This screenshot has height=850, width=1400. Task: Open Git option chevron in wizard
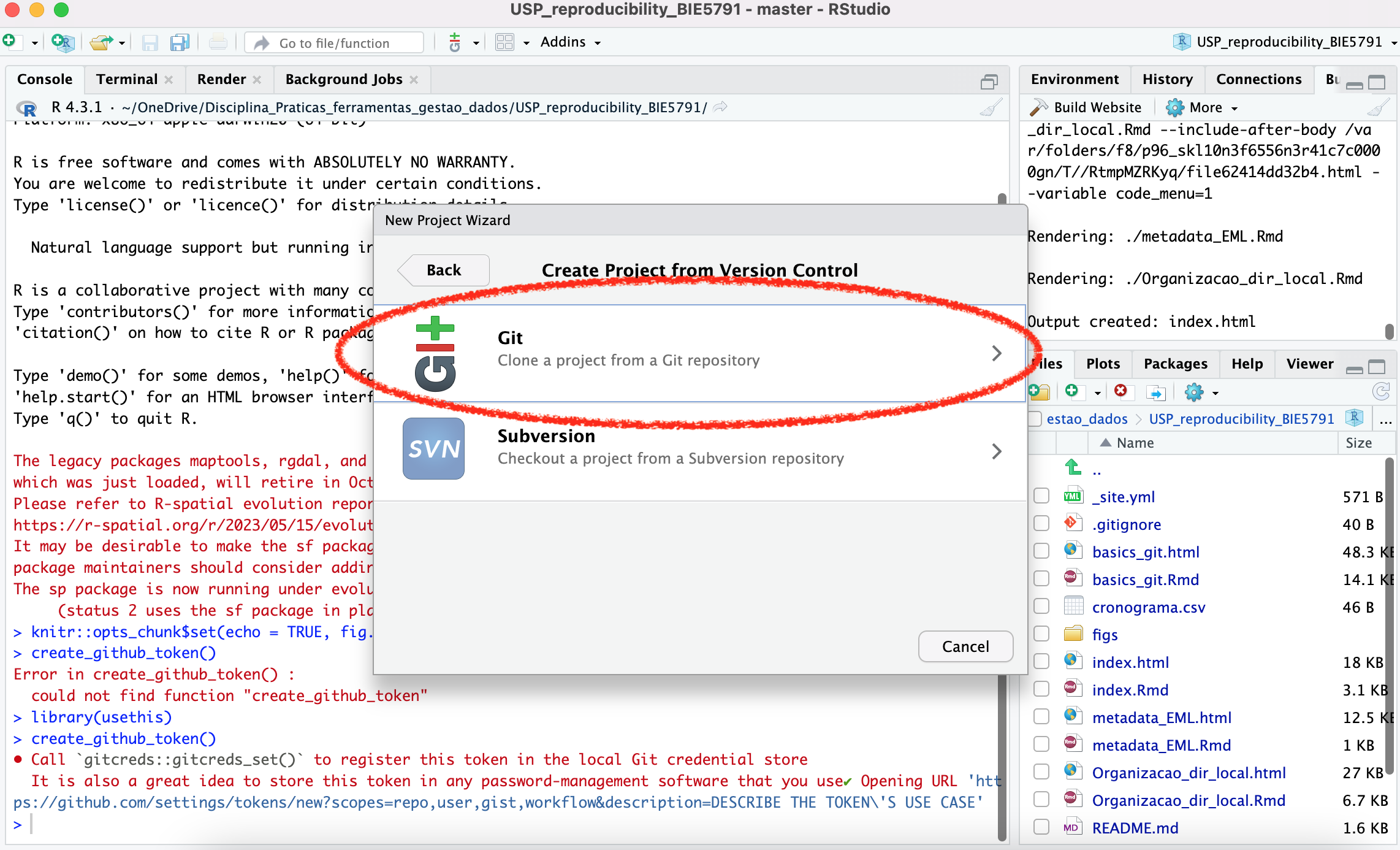tap(997, 353)
